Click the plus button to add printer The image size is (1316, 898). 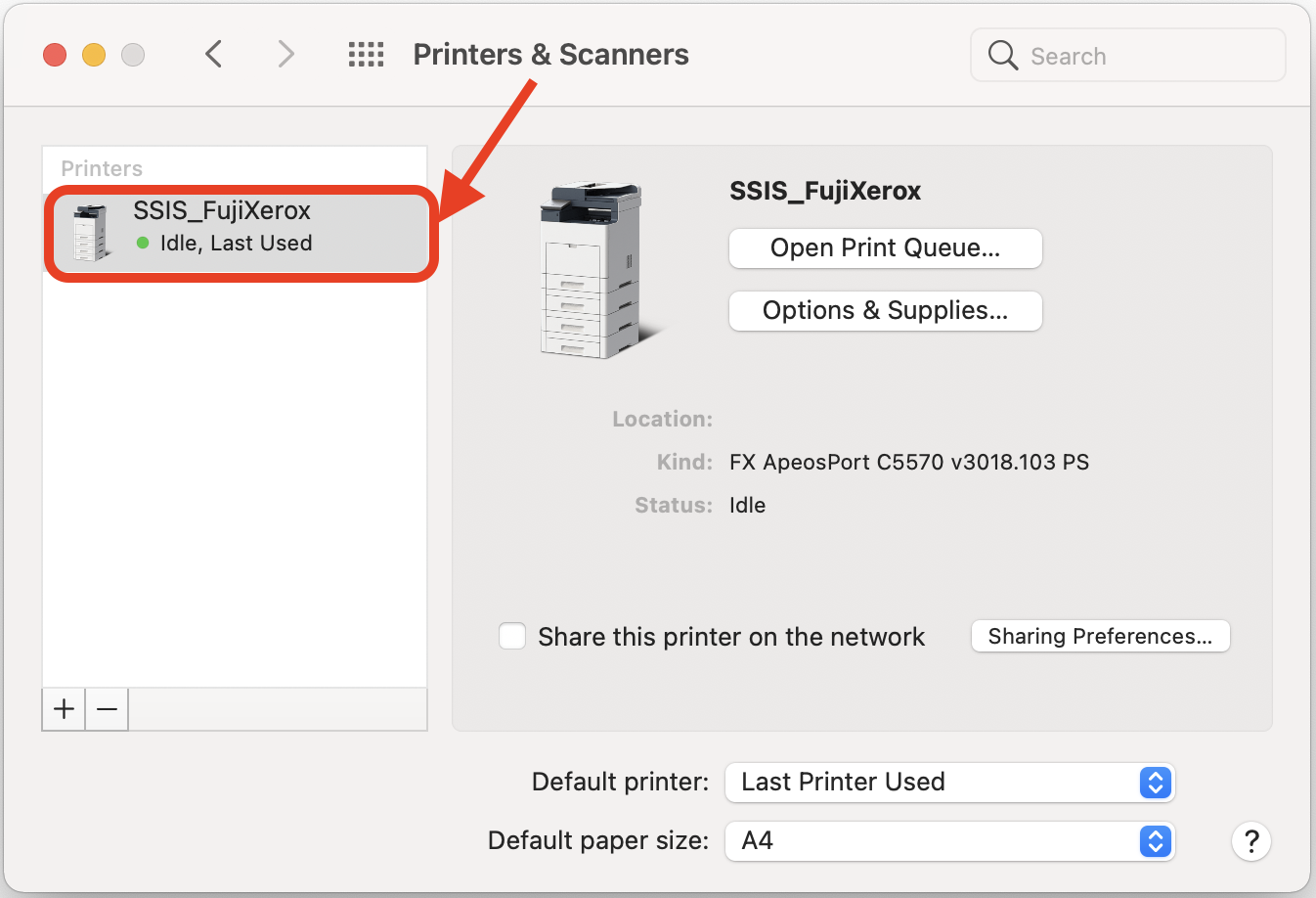64,709
